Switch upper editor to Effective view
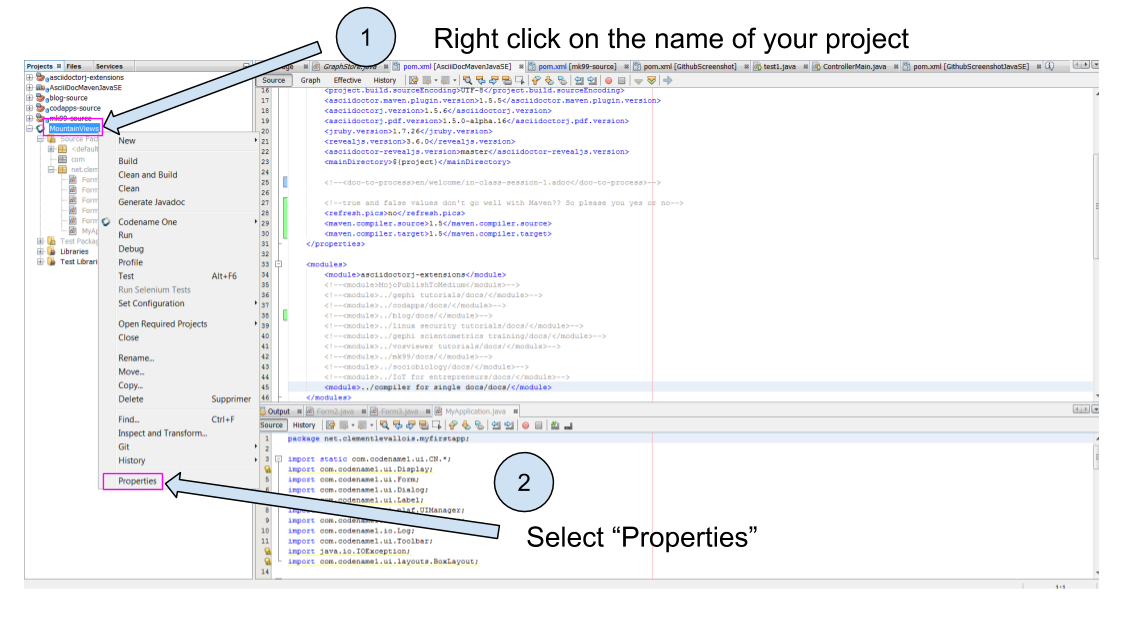The image size is (1123, 638). (347, 80)
